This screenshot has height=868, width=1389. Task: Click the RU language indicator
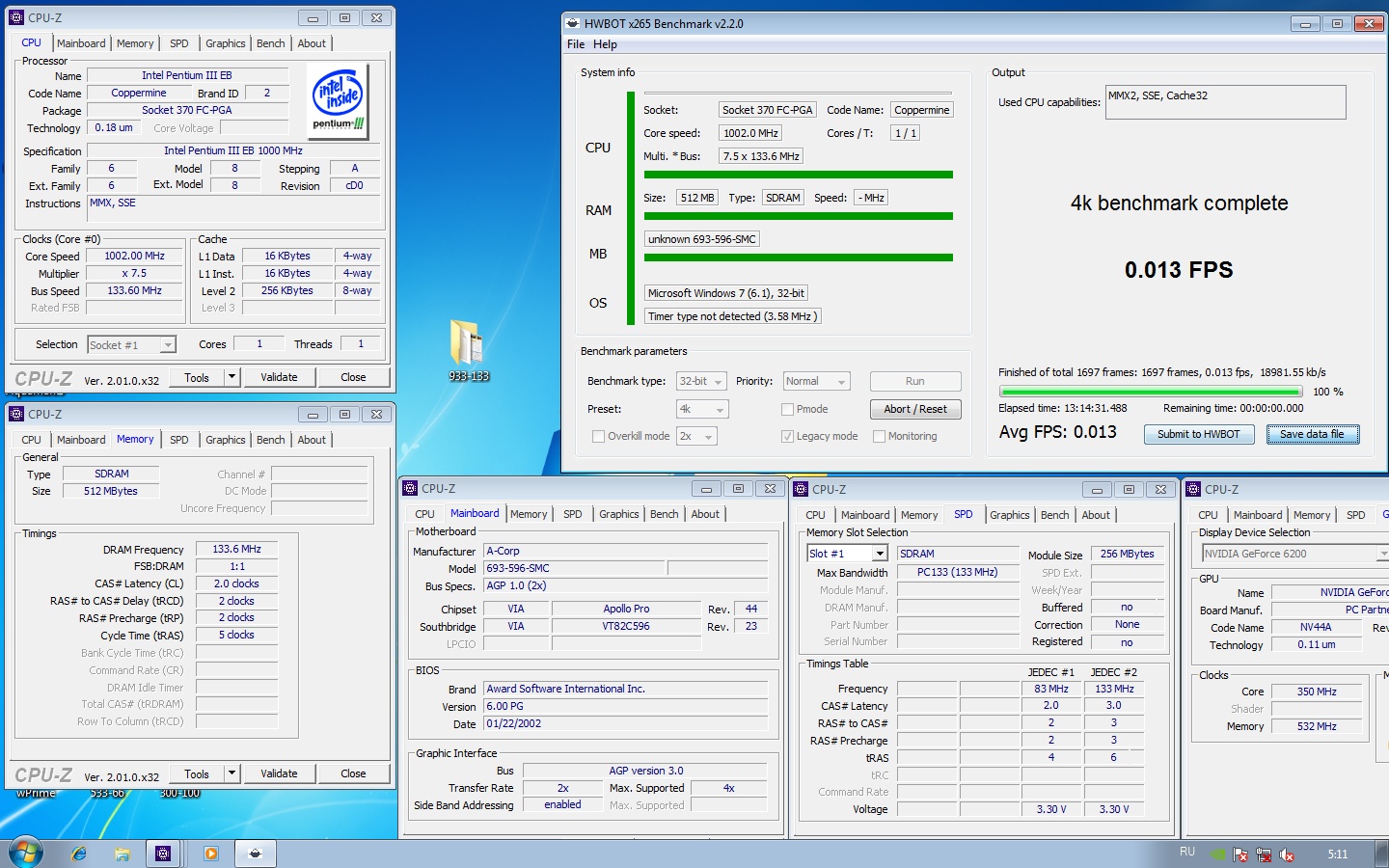pyautogui.click(x=1187, y=853)
